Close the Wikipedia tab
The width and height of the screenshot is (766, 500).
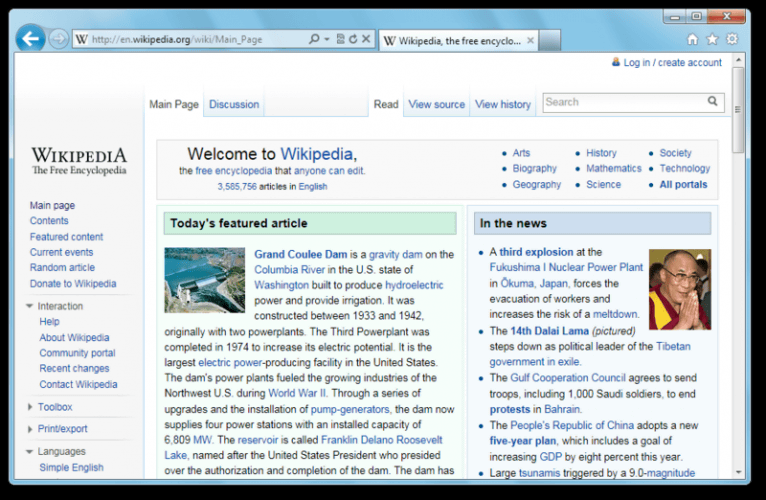pyautogui.click(x=530, y=41)
